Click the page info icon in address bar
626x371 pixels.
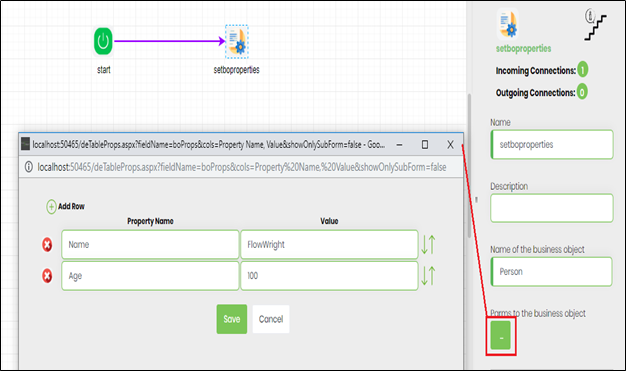(x=29, y=167)
